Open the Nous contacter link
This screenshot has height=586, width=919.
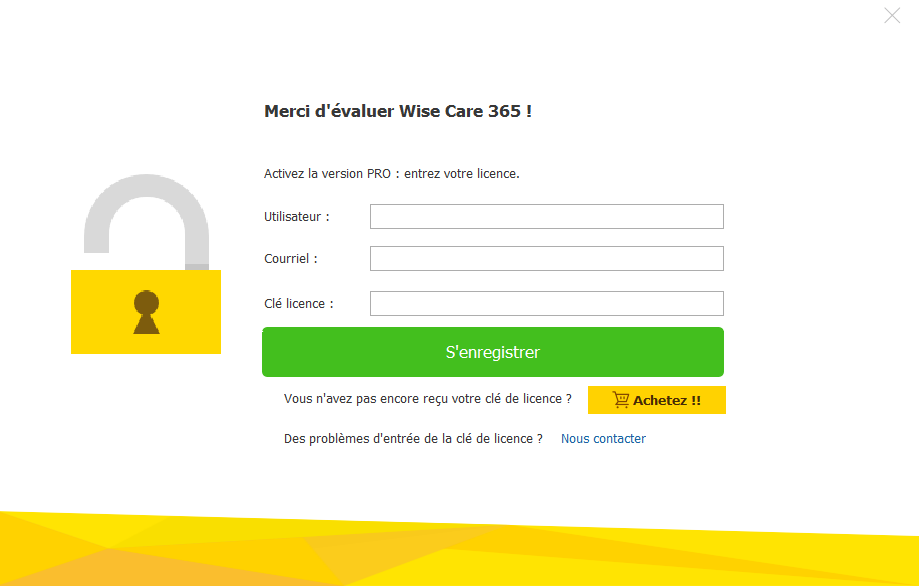click(x=603, y=439)
